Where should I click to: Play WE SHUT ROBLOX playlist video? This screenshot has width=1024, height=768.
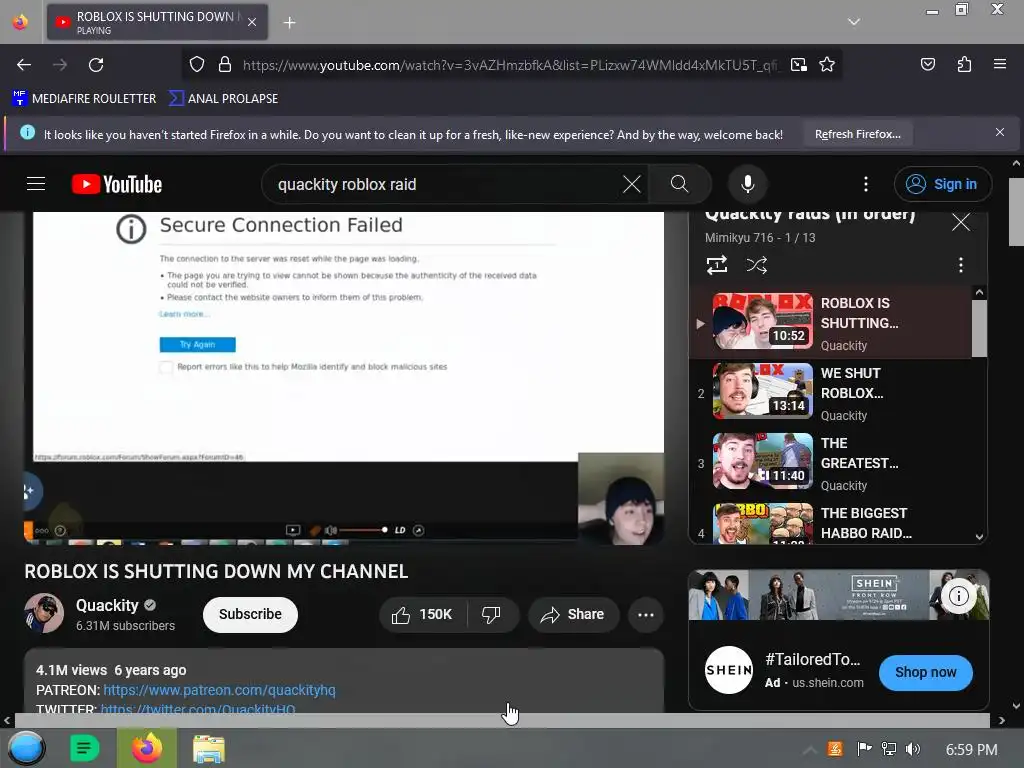831,392
